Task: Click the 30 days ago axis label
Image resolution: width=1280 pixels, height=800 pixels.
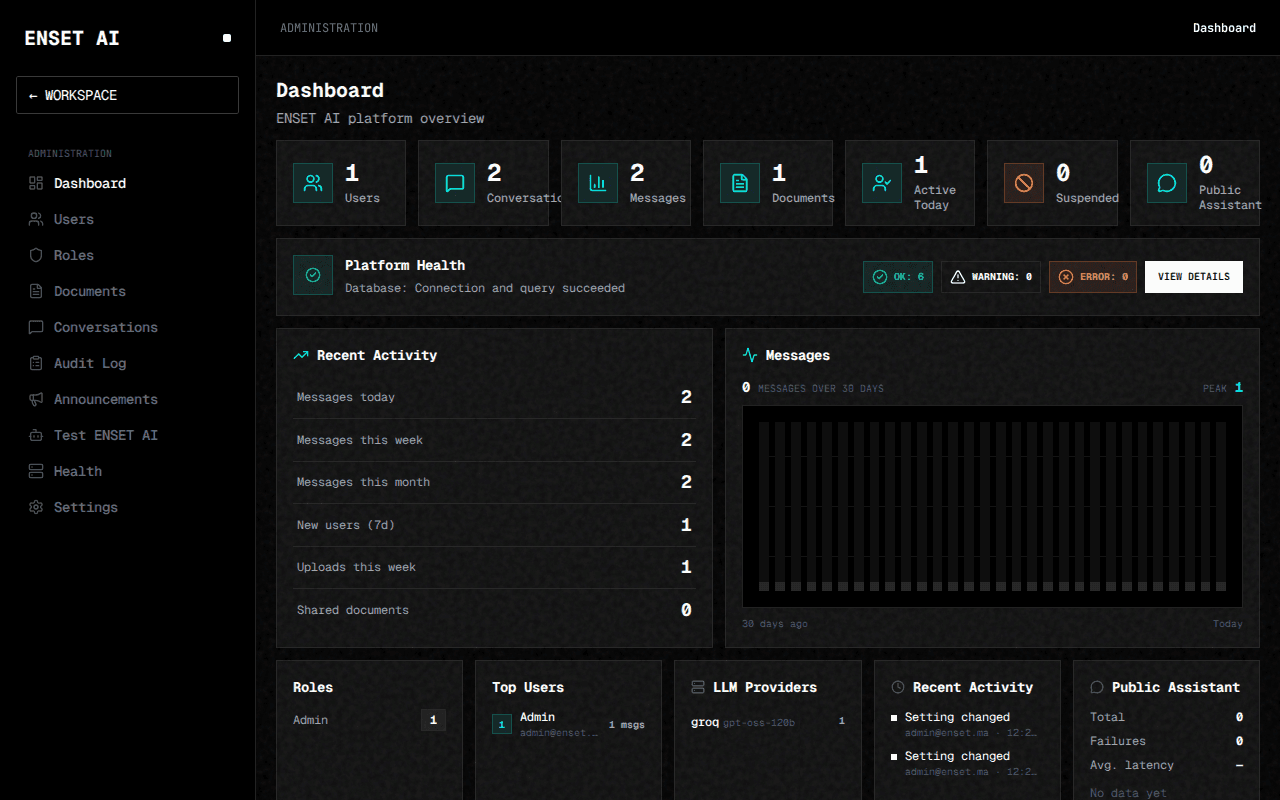Action: [x=775, y=624]
